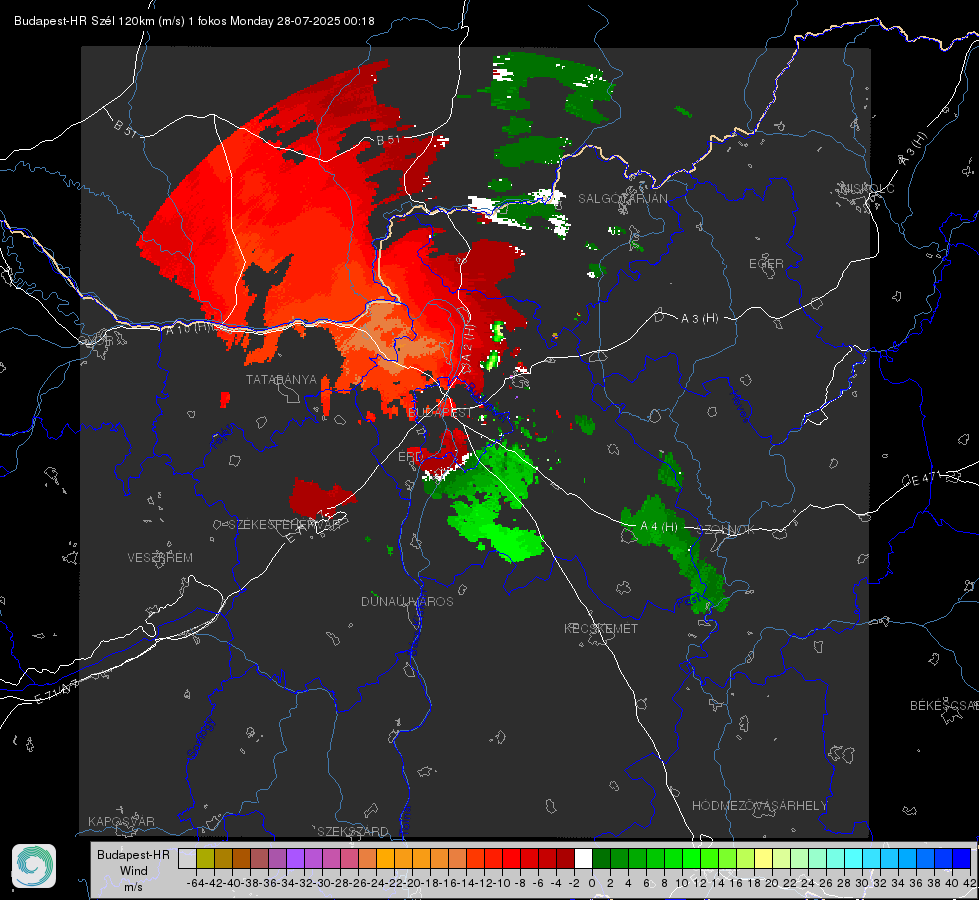Click the legend value '-64'
This screenshot has width=979, height=900.
point(196,883)
